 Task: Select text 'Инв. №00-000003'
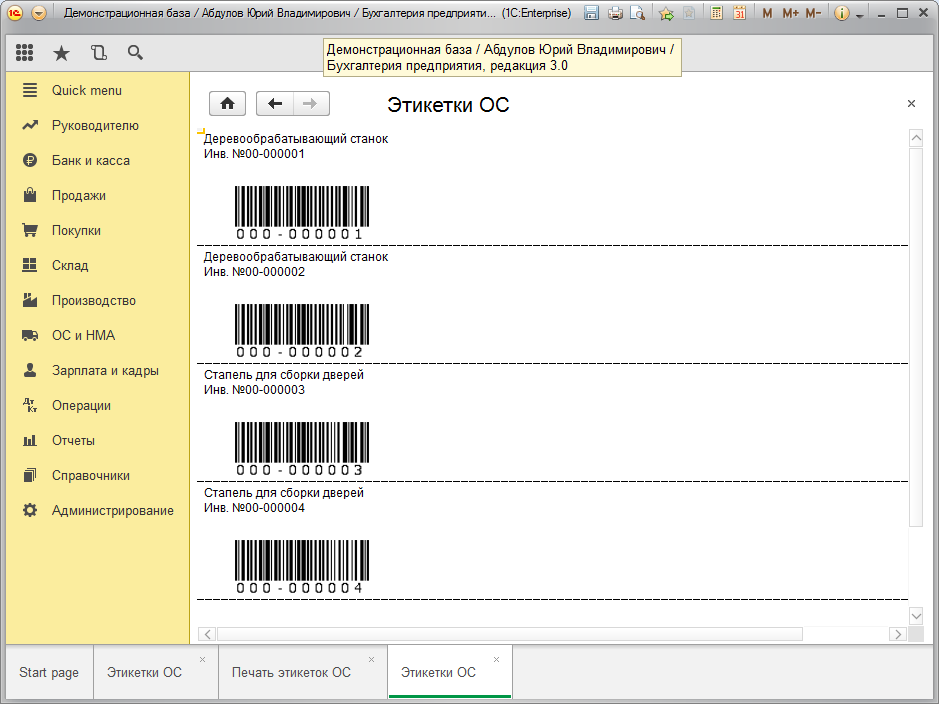[254, 390]
